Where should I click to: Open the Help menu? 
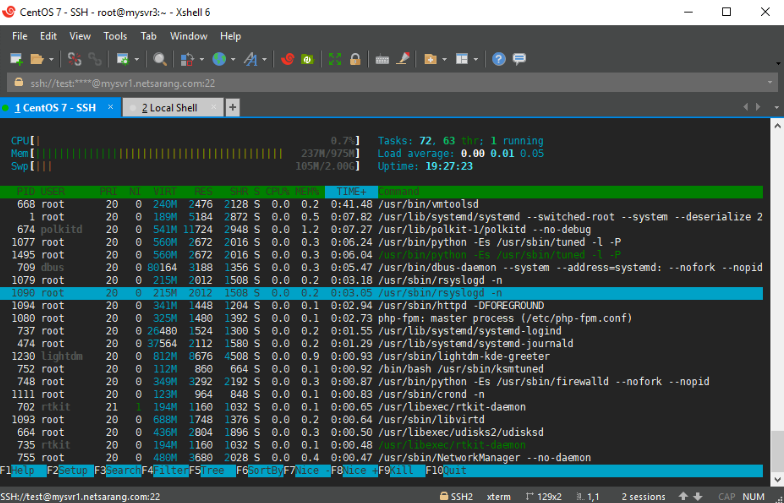tap(230, 36)
